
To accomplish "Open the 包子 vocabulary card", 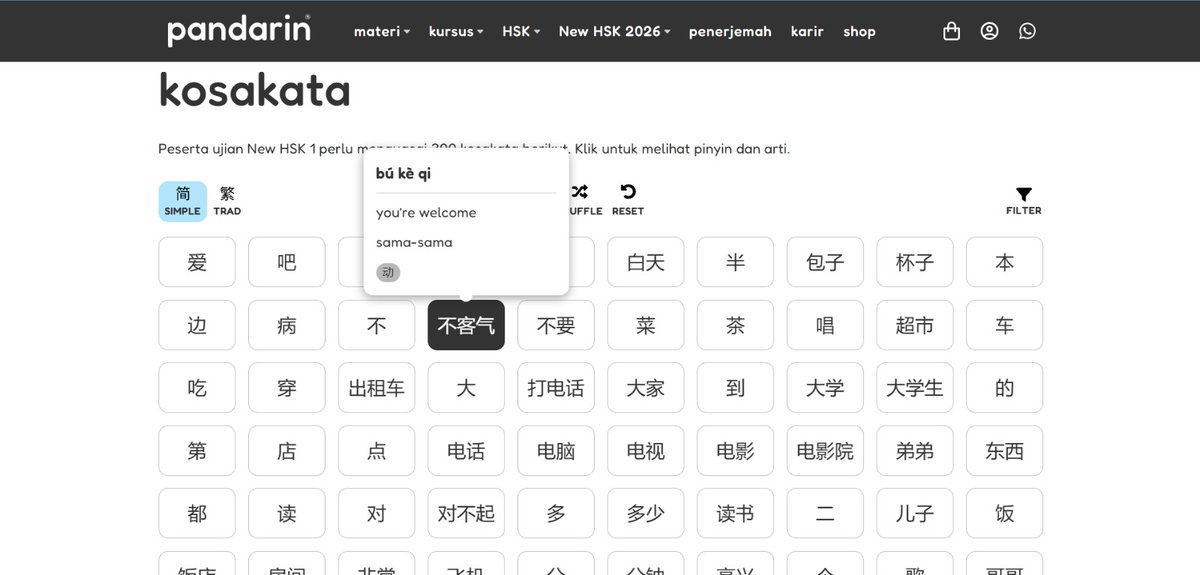I will click(x=825, y=262).
